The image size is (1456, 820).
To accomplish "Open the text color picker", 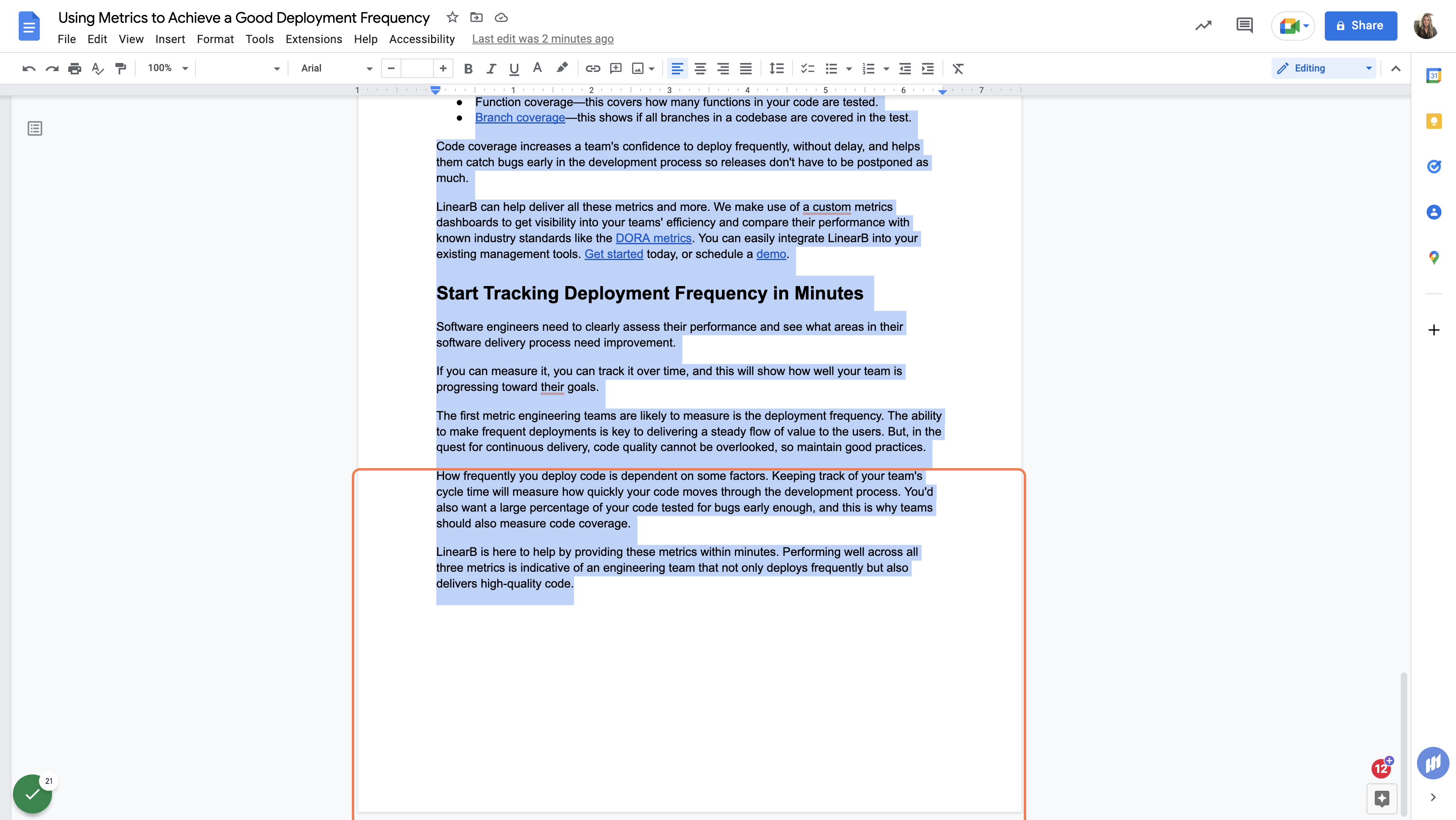I will click(537, 68).
